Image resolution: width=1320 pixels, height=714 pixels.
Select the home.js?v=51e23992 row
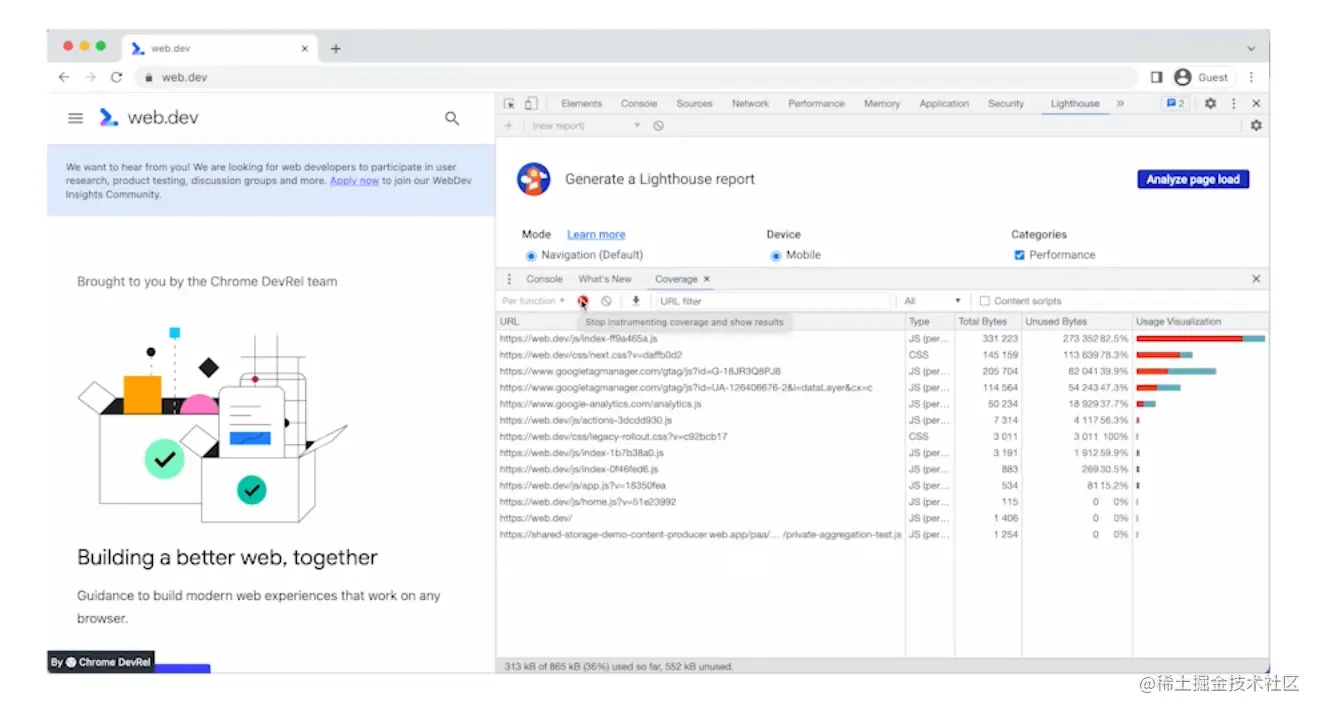(882, 502)
